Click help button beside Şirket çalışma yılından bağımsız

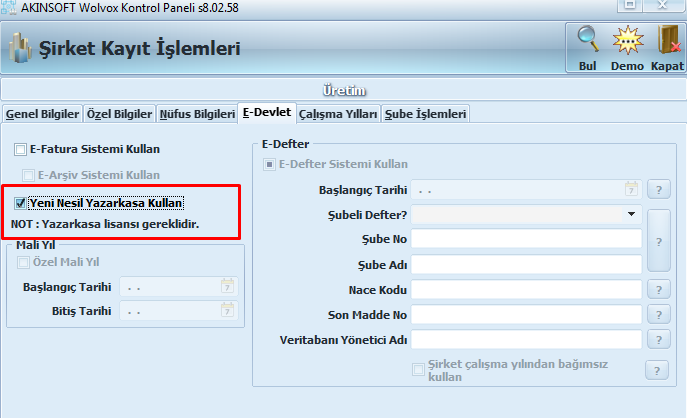coord(657,371)
